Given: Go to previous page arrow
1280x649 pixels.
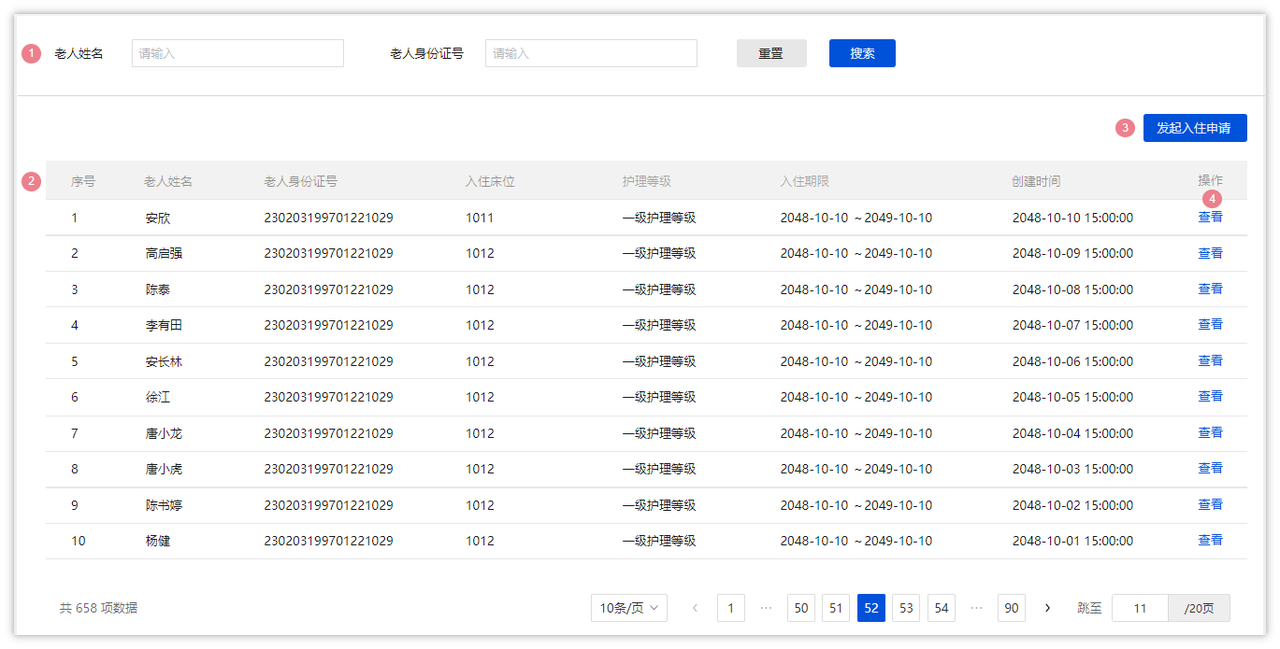Looking at the screenshot, I should (x=695, y=608).
